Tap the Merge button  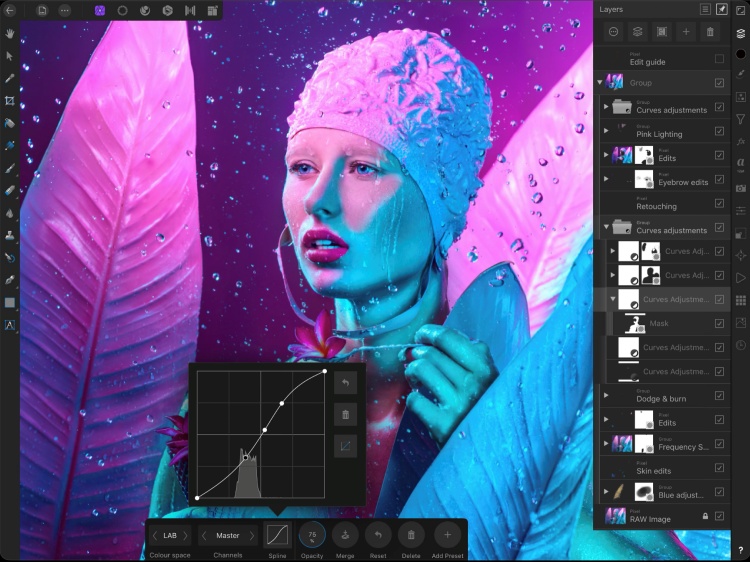(345, 535)
